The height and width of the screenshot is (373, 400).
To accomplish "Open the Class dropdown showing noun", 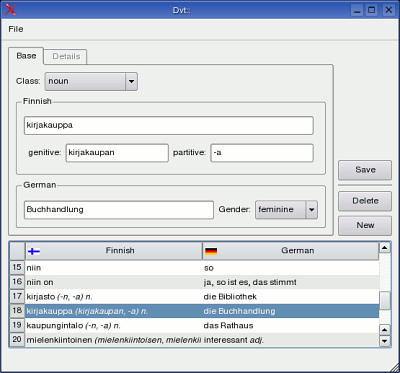I will (x=91, y=81).
